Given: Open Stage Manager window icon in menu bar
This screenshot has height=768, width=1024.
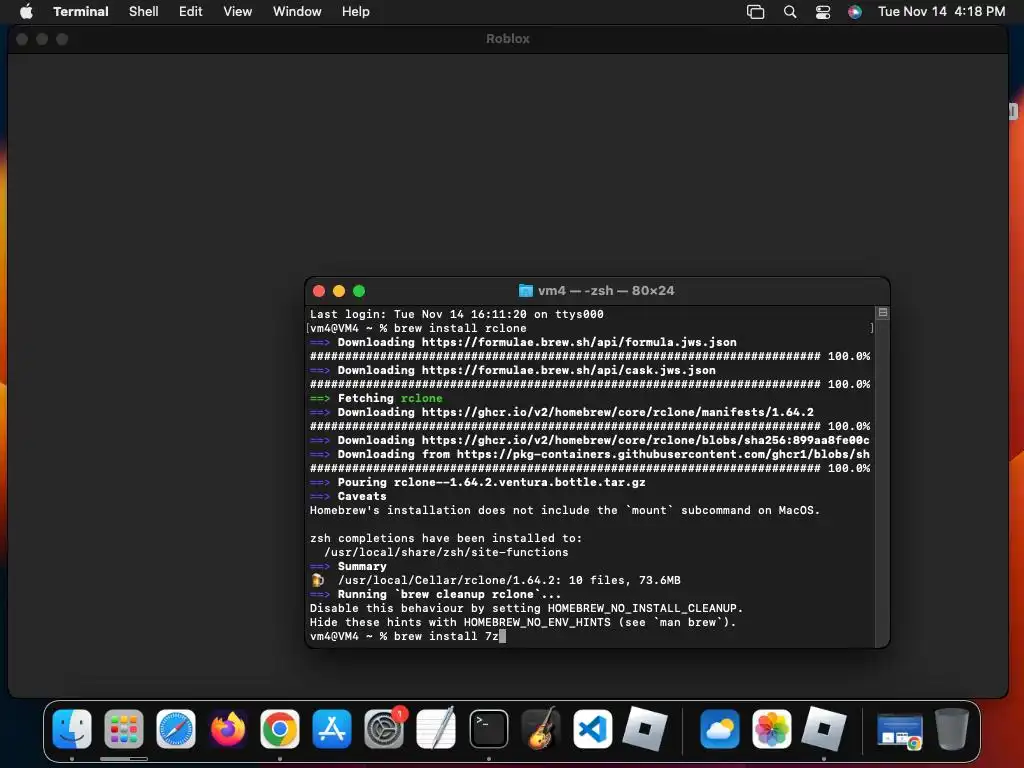Looking at the screenshot, I should click(756, 12).
